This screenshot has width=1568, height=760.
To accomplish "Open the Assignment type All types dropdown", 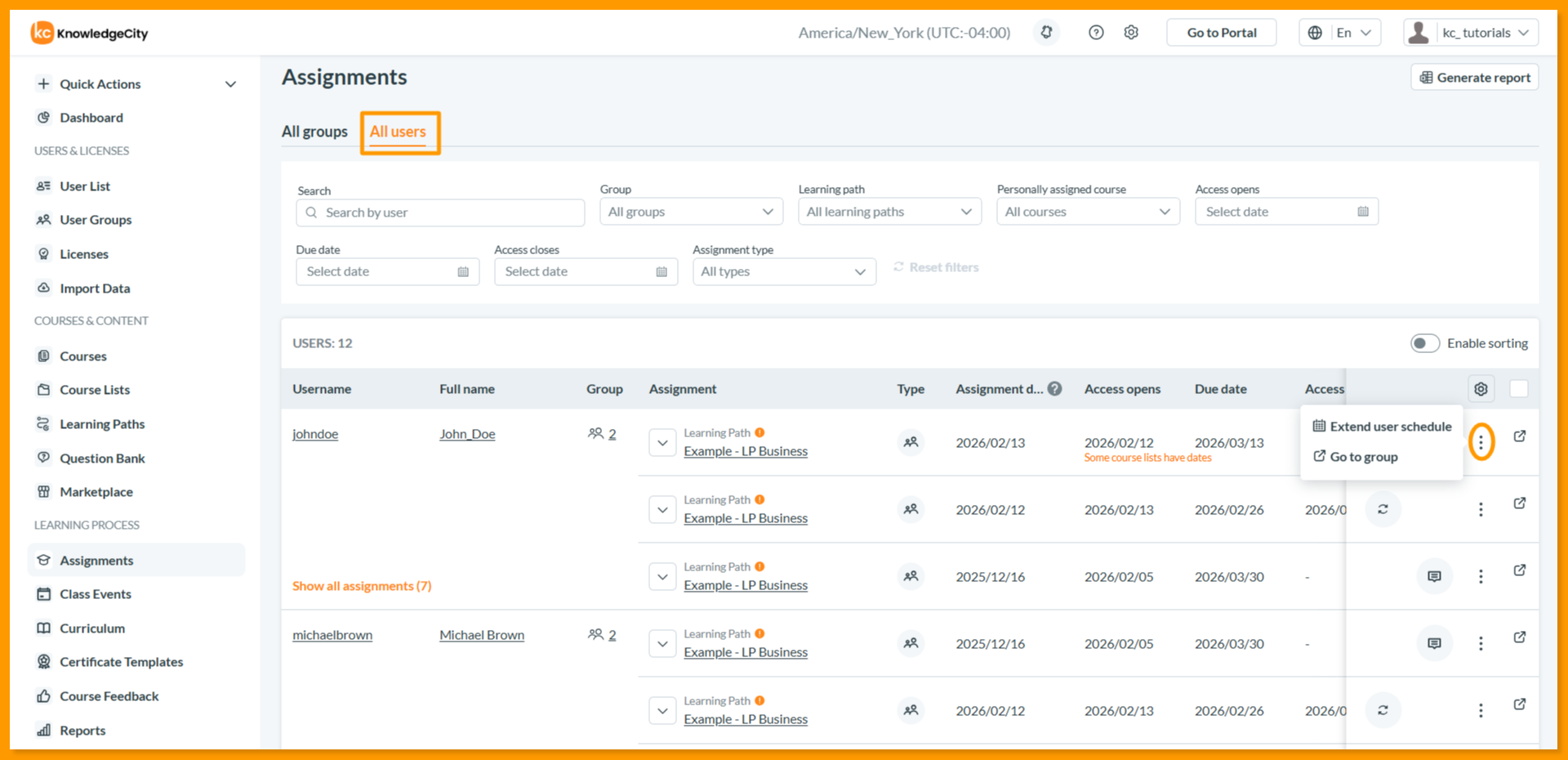I will [784, 272].
